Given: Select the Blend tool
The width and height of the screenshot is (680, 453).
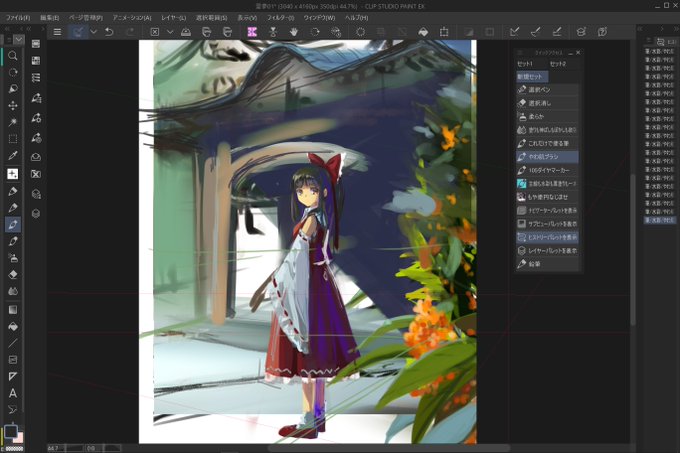Looking at the screenshot, I should 13,291.
